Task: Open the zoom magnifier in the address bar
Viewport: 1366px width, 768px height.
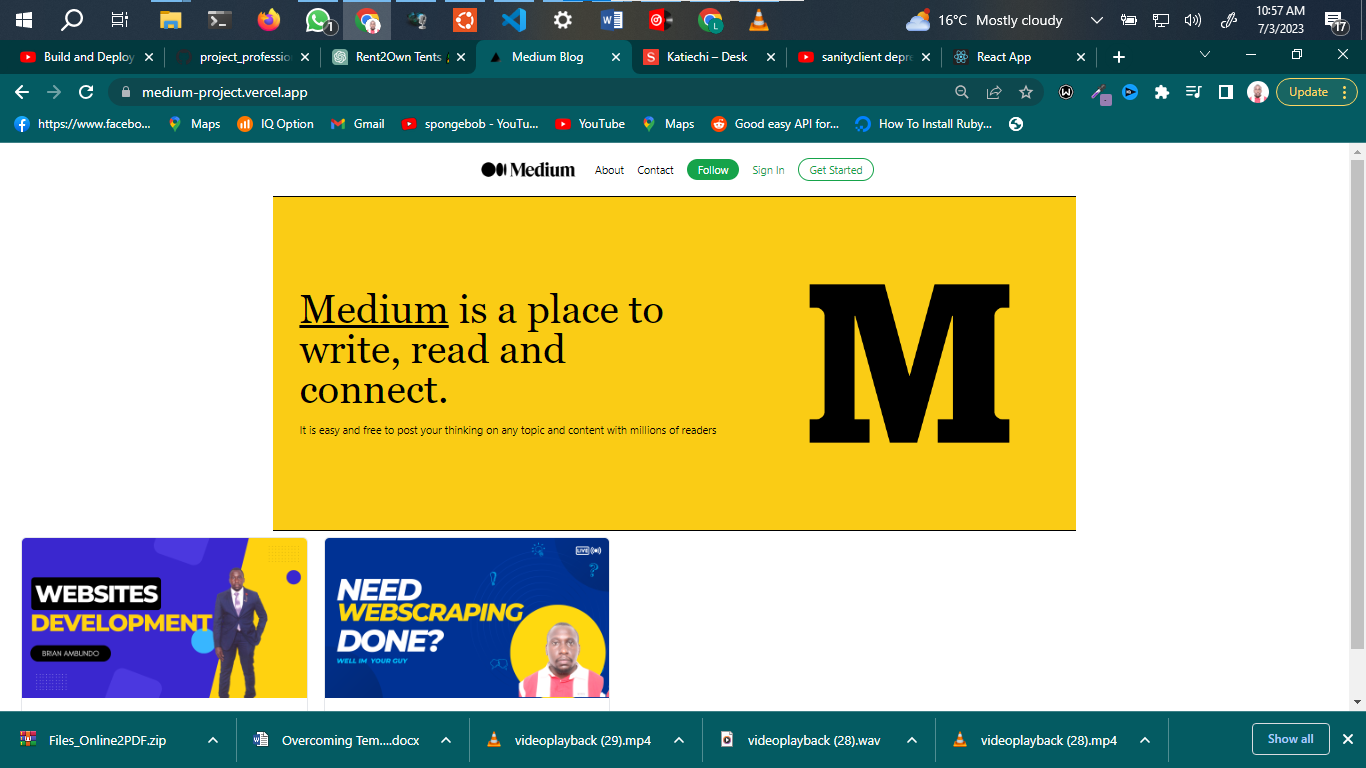Action: coord(962,92)
